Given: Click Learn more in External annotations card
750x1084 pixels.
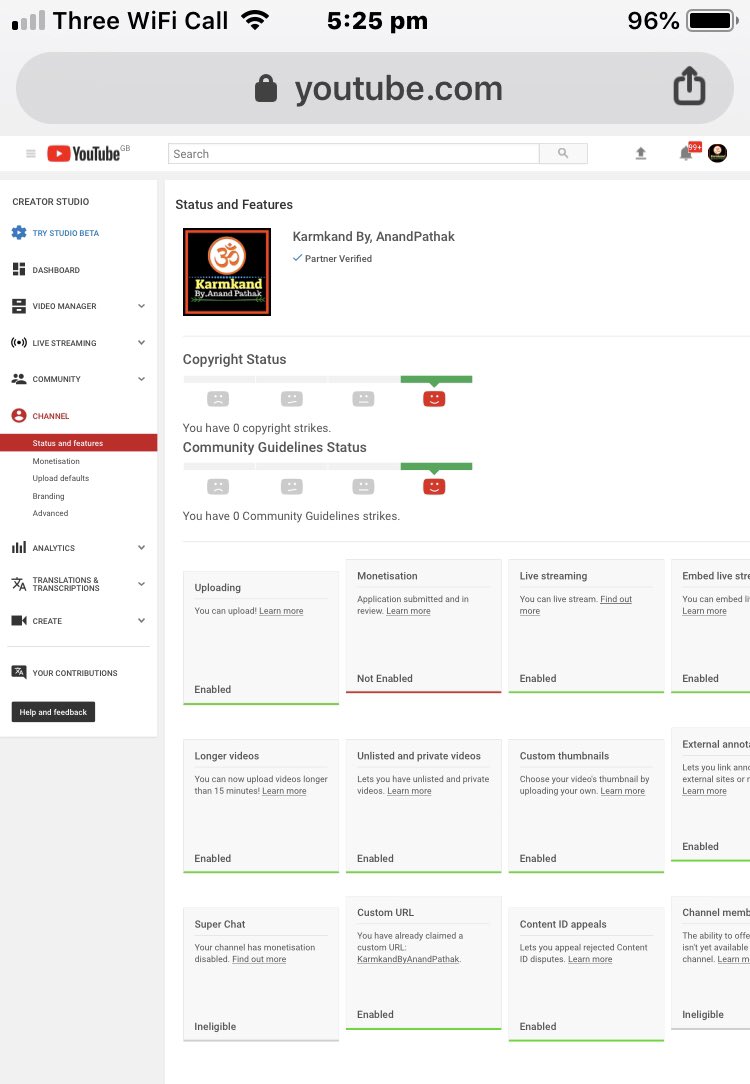Looking at the screenshot, I should click(x=704, y=791).
